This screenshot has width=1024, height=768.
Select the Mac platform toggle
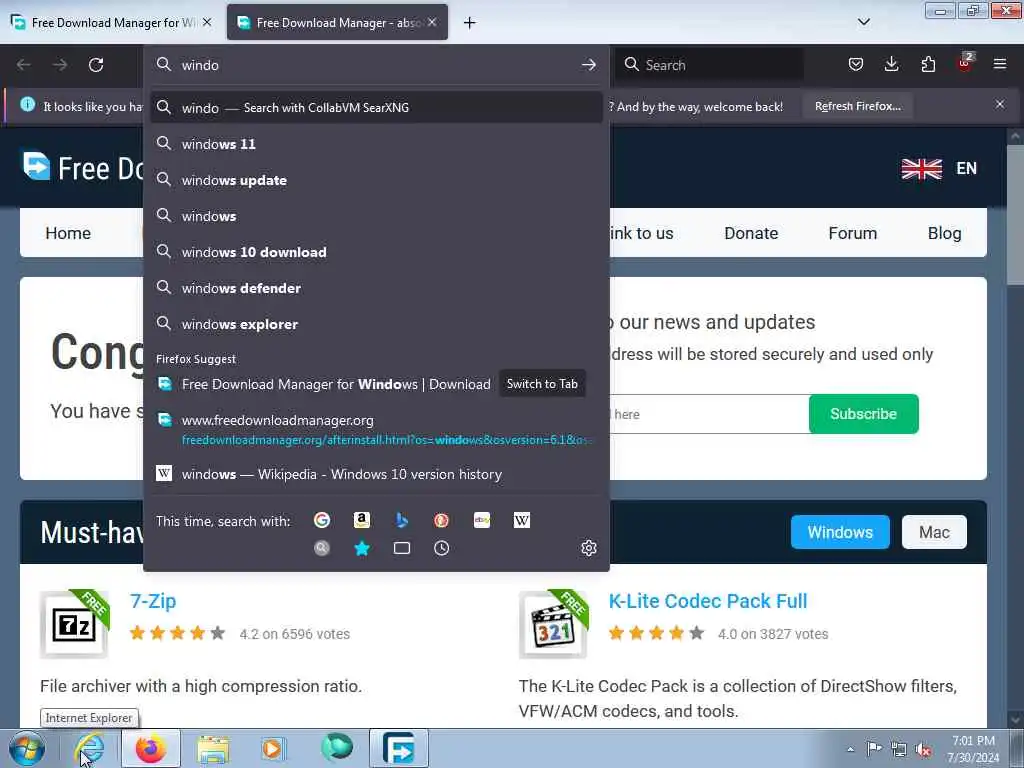pyautogui.click(x=934, y=532)
